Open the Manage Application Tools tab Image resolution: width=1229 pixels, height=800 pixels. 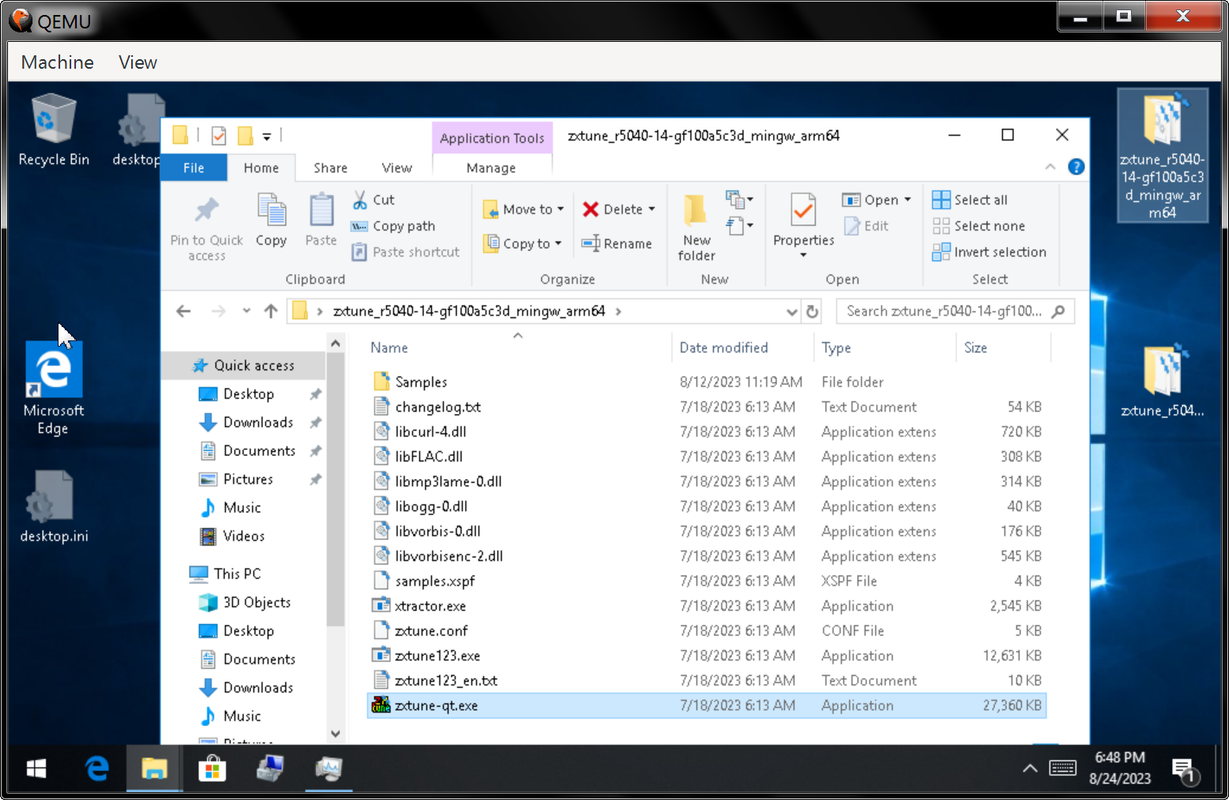point(491,168)
